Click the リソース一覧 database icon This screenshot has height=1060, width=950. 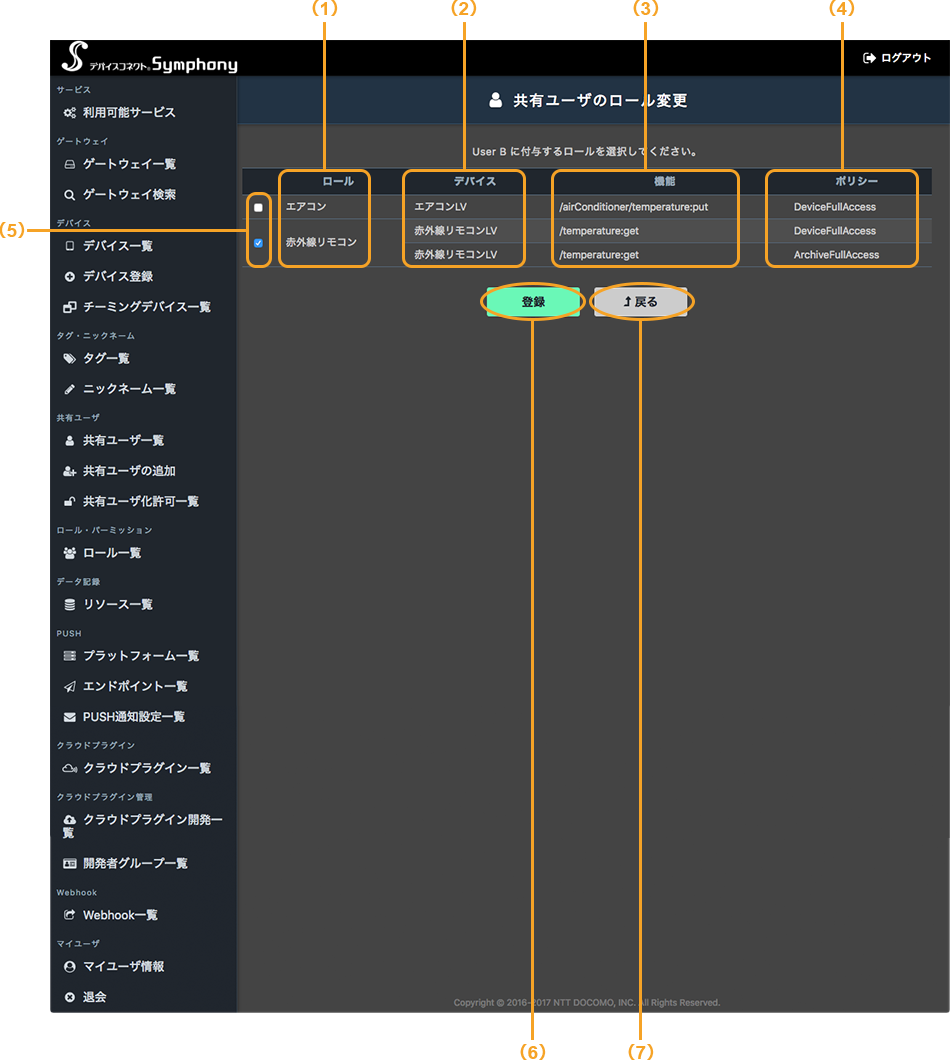click(70, 604)
